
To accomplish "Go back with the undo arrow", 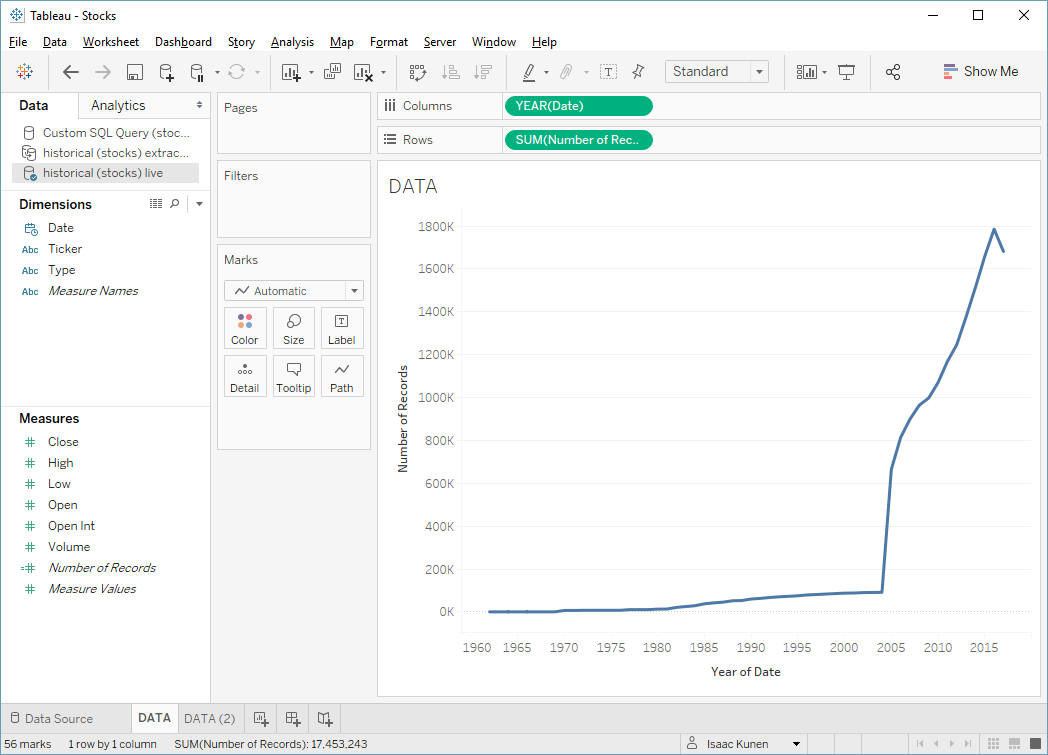I will click(70, 71).
